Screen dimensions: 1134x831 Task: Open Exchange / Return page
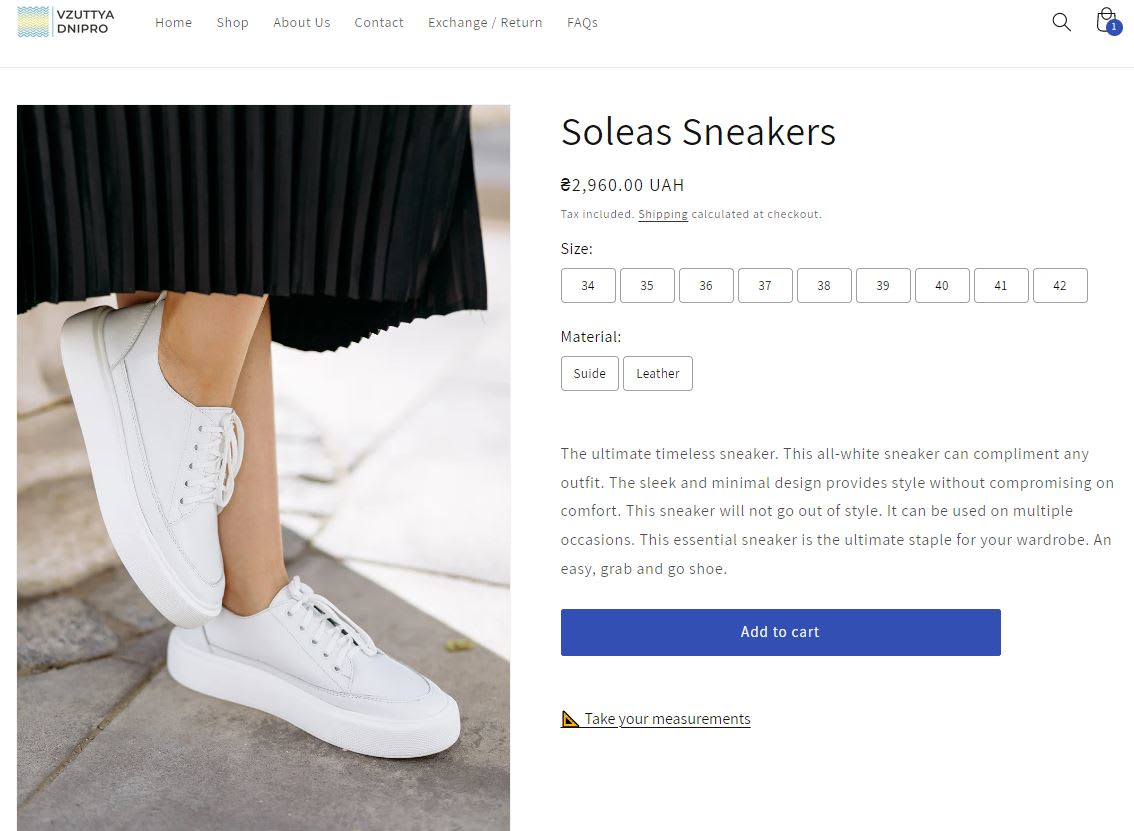tap(485, 22)
